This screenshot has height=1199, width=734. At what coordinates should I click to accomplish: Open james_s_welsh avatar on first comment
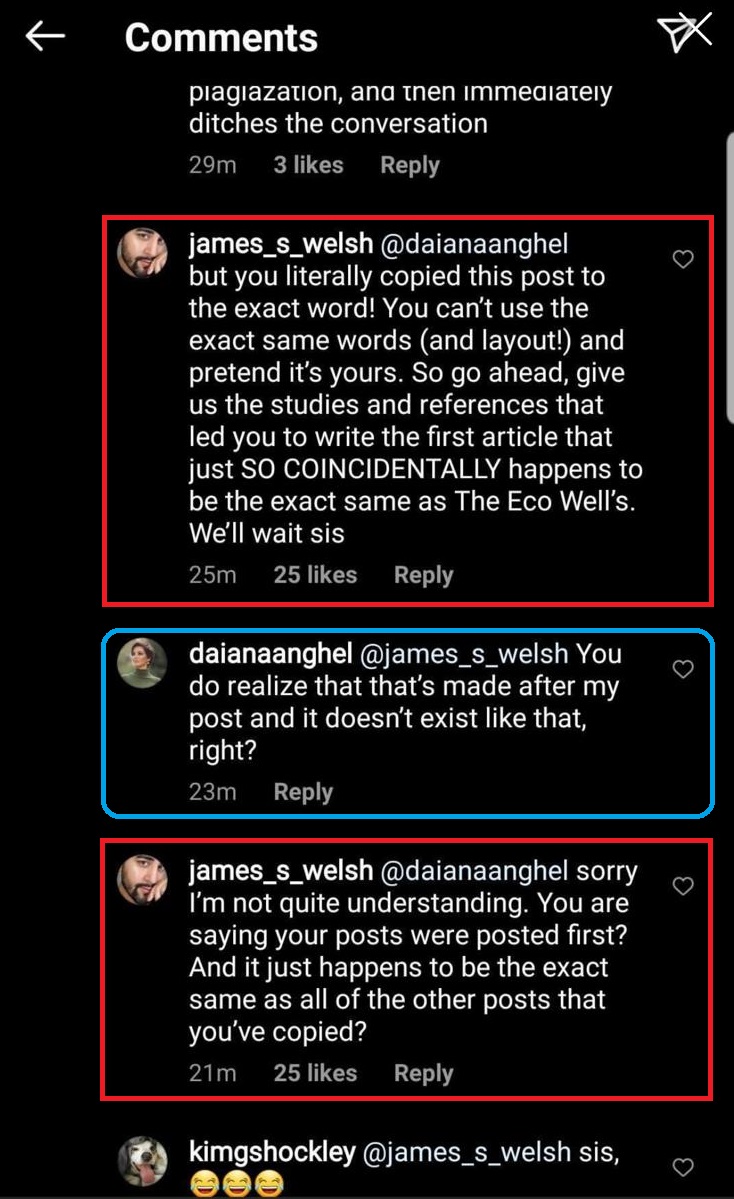143,252
